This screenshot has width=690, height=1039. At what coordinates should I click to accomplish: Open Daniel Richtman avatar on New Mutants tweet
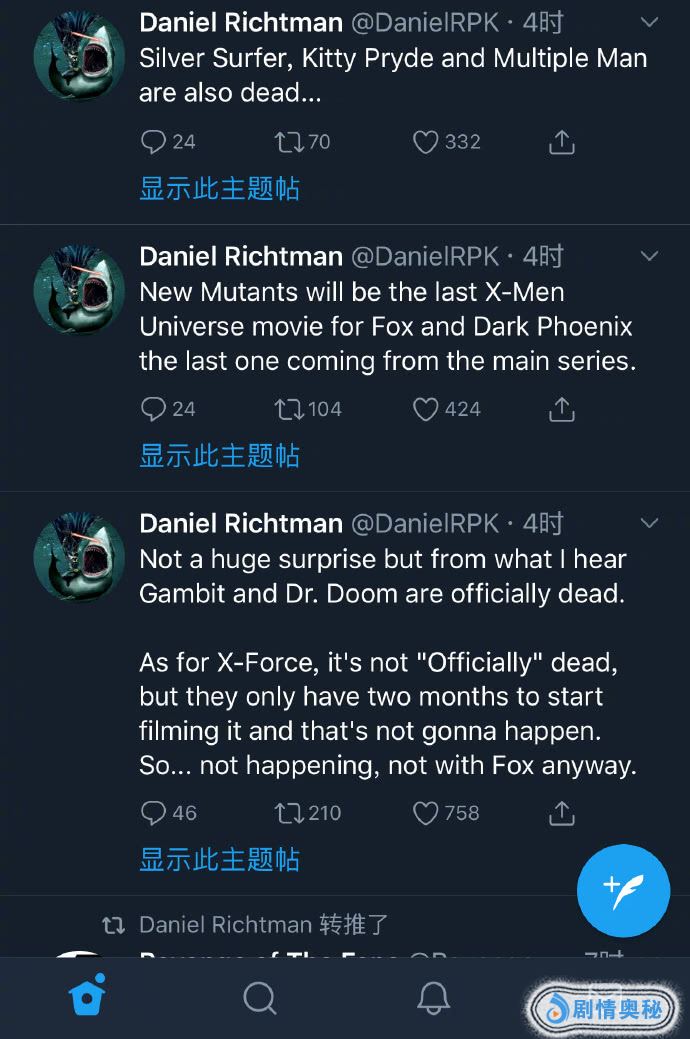(x=80, y=291)
